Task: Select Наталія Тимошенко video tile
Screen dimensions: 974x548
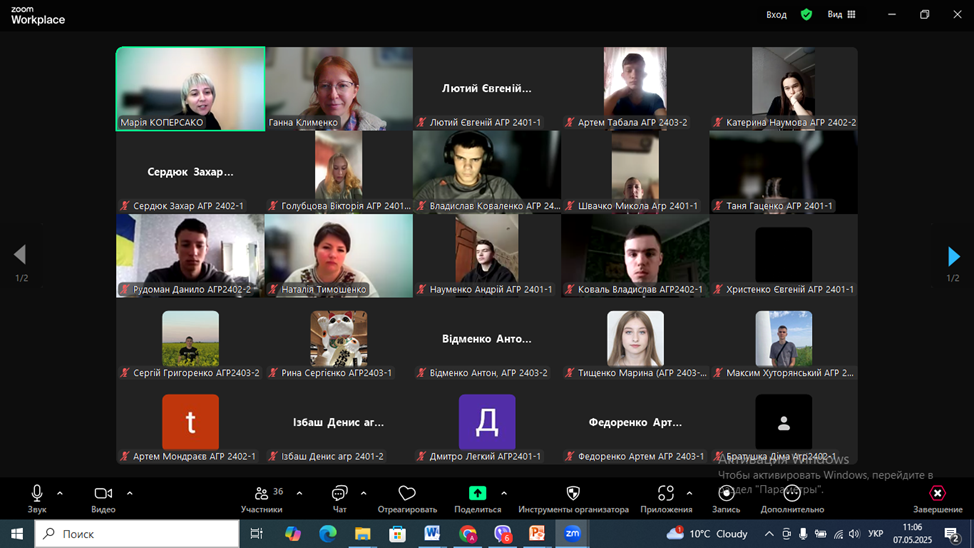Action: point(339,255)
